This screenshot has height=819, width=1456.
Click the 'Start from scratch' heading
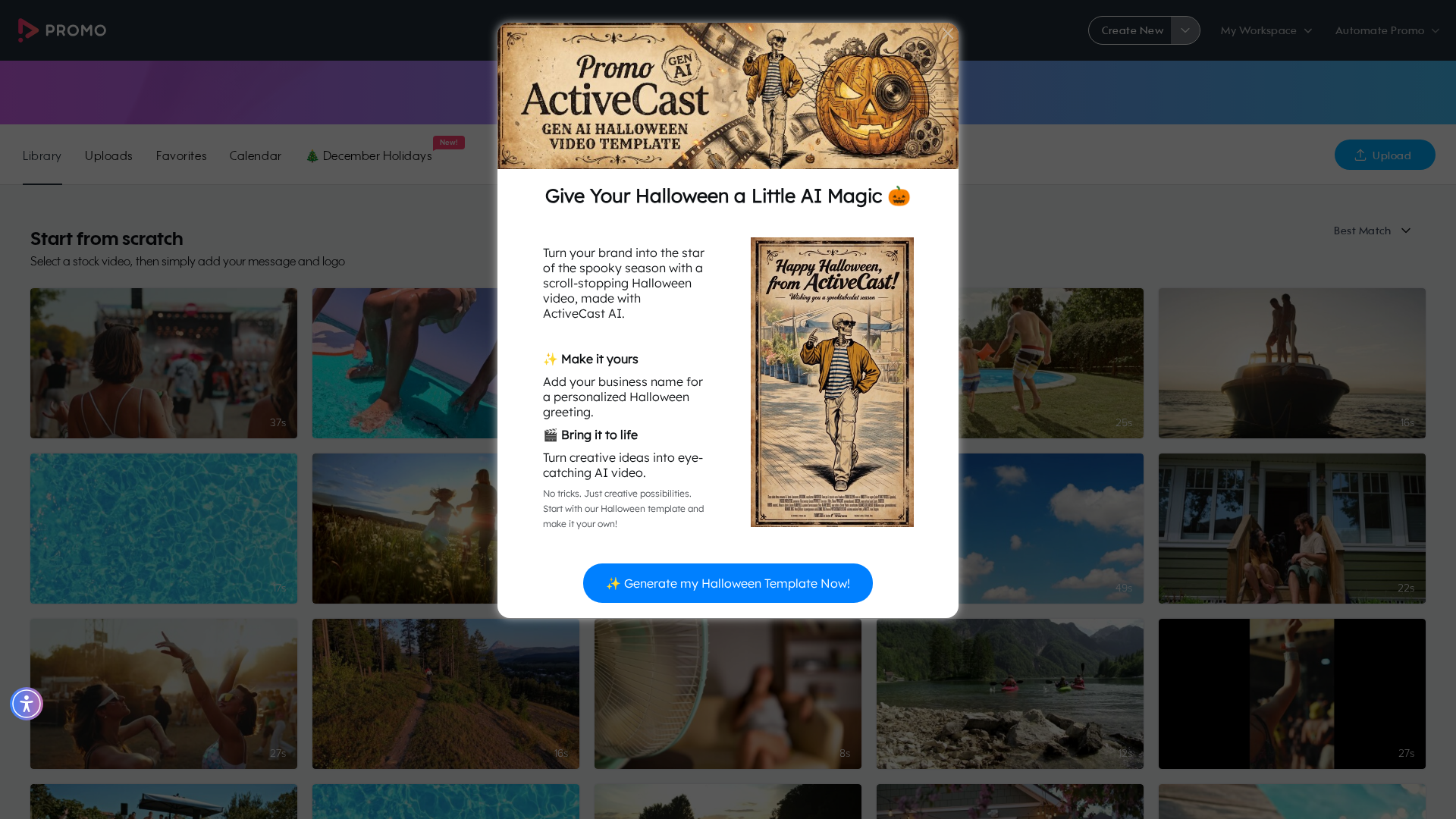[107, 238]
